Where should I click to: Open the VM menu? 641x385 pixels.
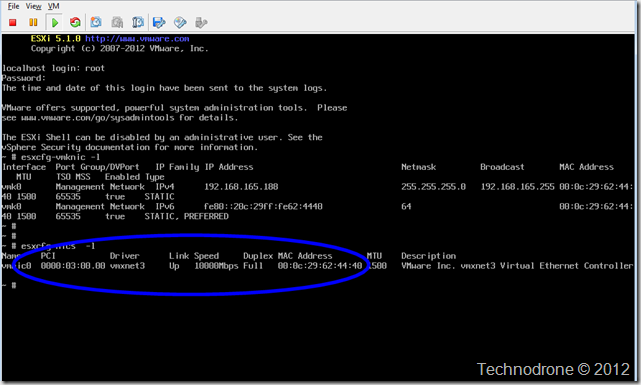click(x=54, y=6)
